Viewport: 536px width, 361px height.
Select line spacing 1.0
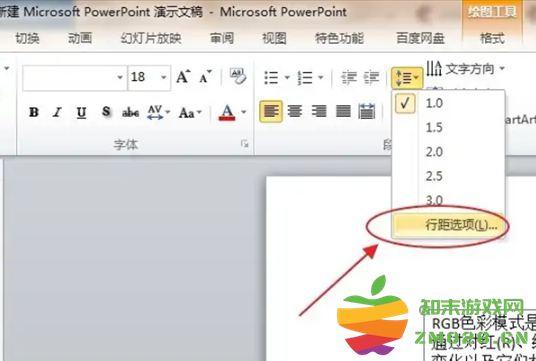click(448, 103)
